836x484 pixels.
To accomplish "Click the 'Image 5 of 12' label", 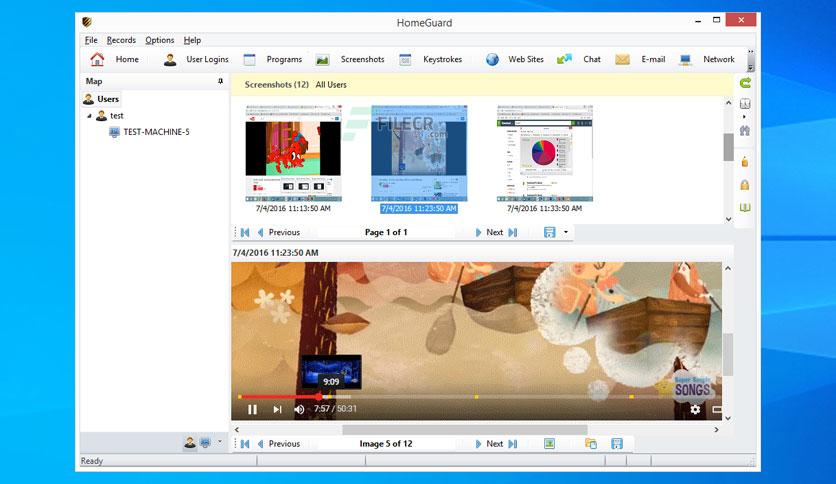I will pos(386,443).
